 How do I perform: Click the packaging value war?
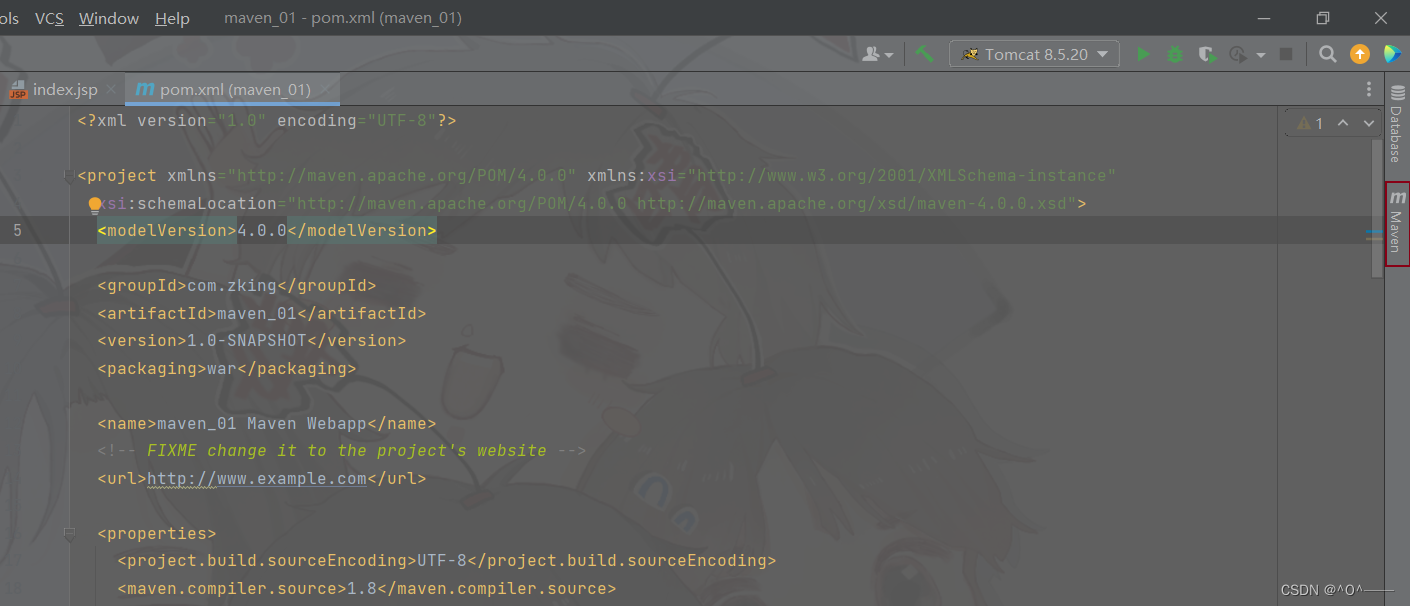222,368
